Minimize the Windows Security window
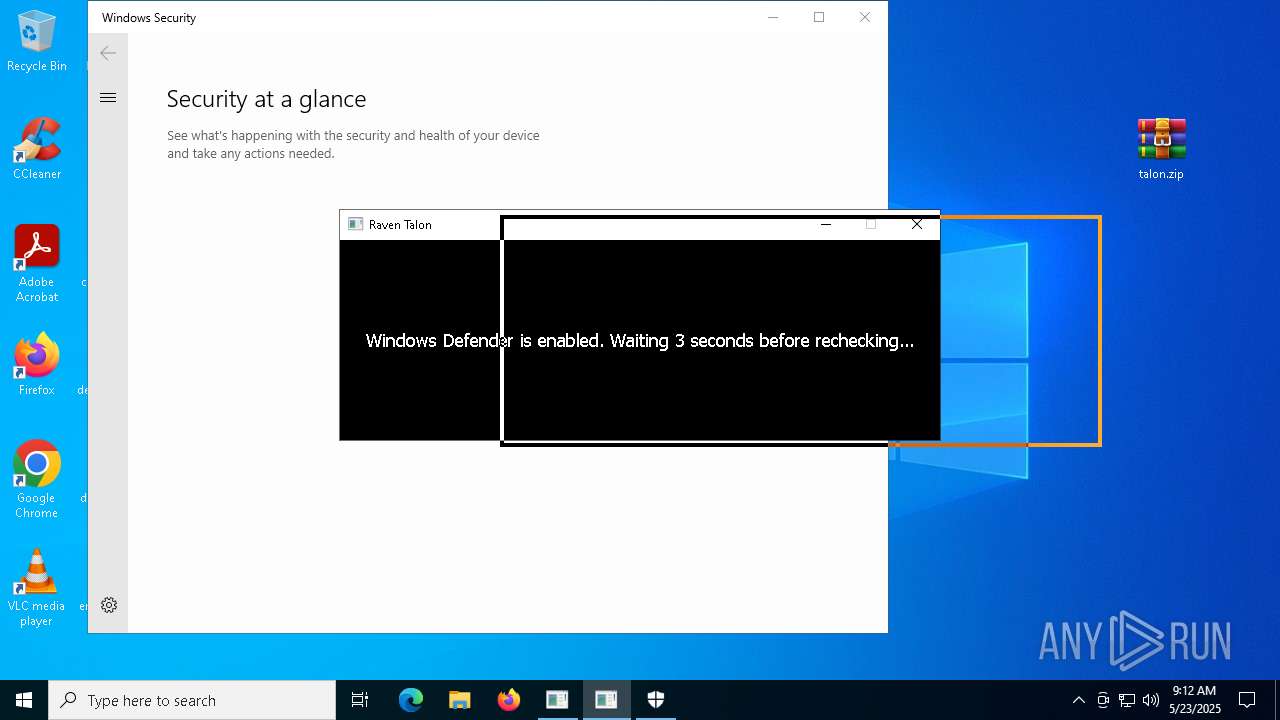The height and width of the screenshot is (720, 1280). pos(773,17)
